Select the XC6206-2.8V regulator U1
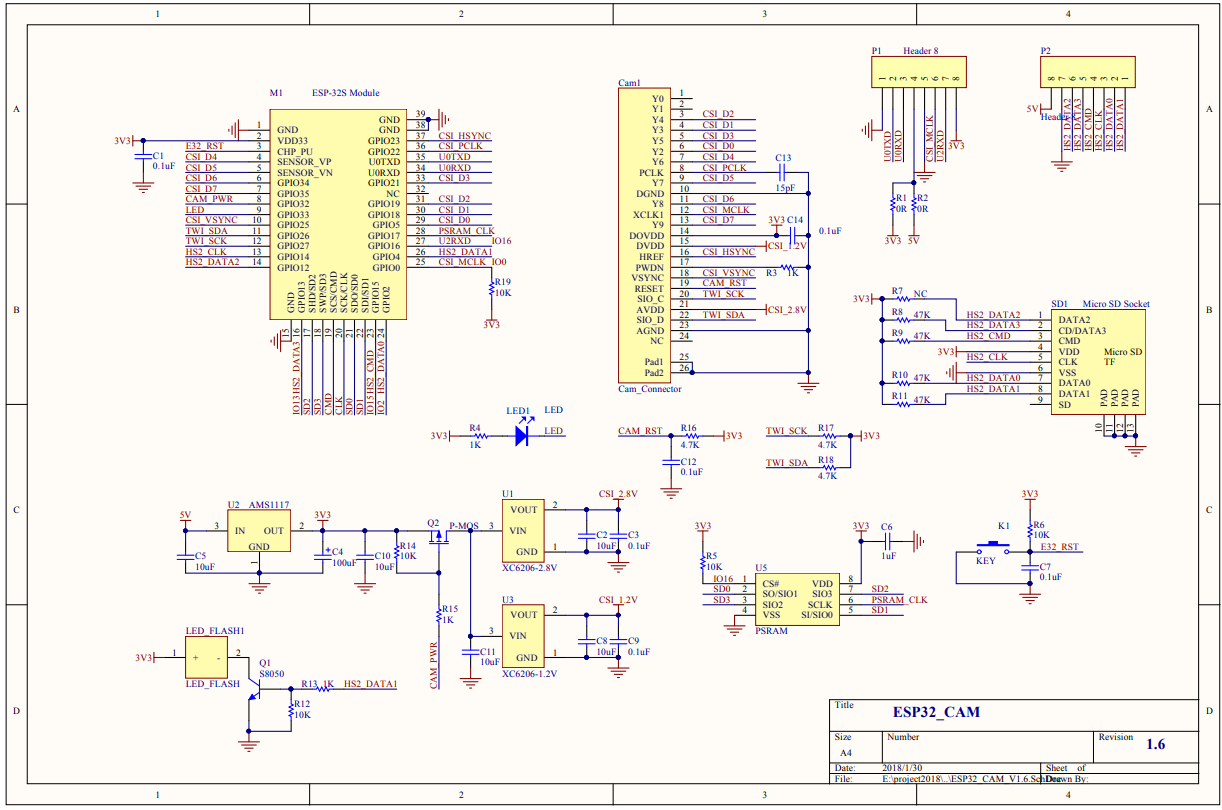Viewport: 1222px width, 810px height. pyautogui.click(x=524, y=530)
